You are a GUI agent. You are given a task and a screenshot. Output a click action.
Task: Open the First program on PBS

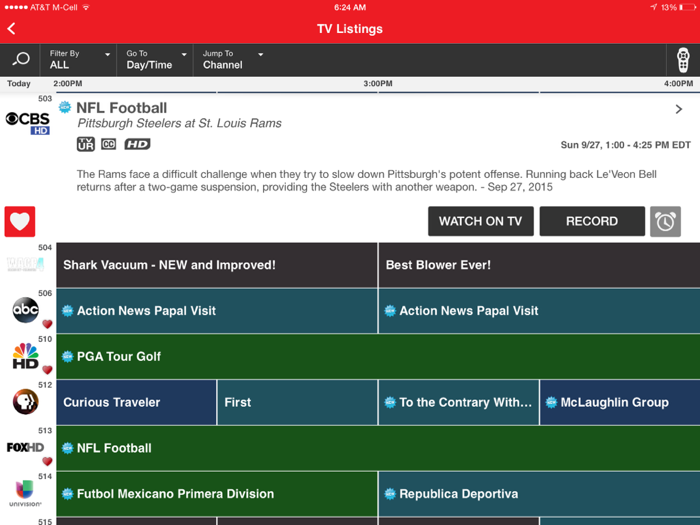[297, 402]
